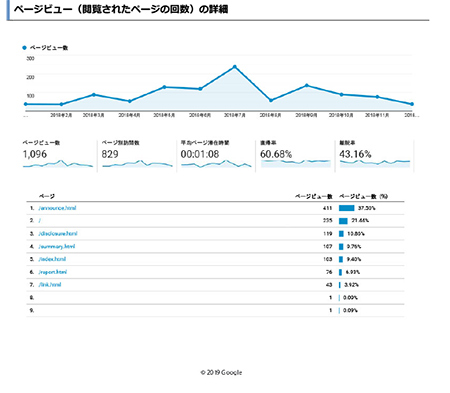Select the peak July data point on chart
Viewport: 450px width, 393px height.
click(x=235, y=67)
